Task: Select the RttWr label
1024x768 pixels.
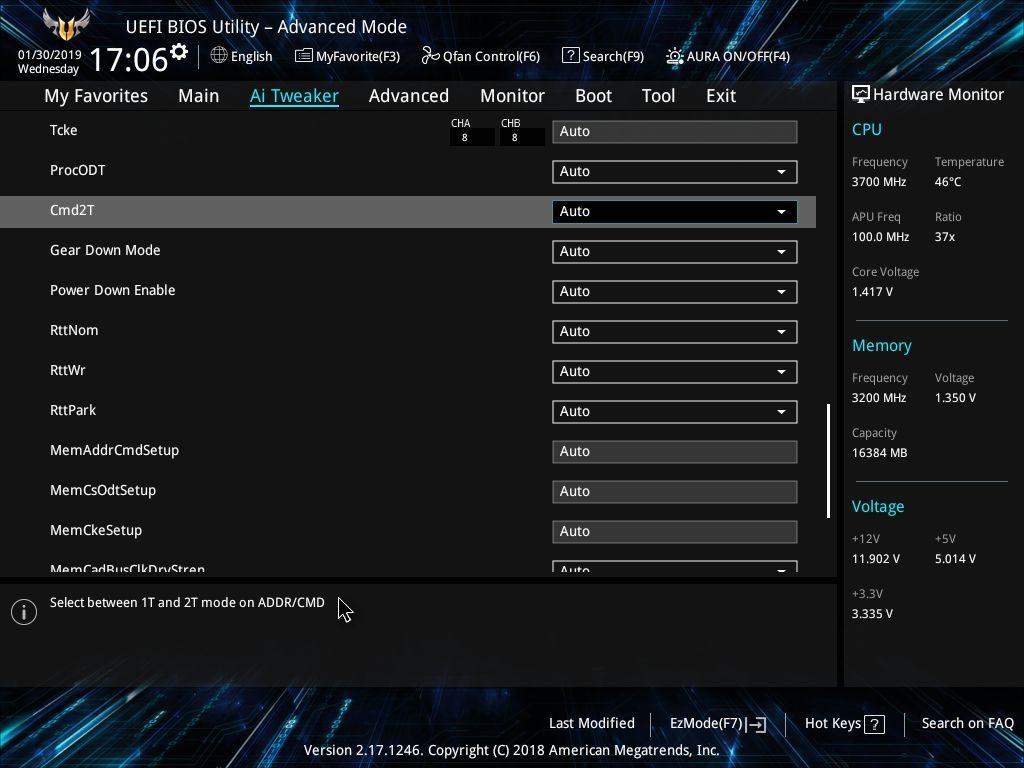Action: pos(67,370)
